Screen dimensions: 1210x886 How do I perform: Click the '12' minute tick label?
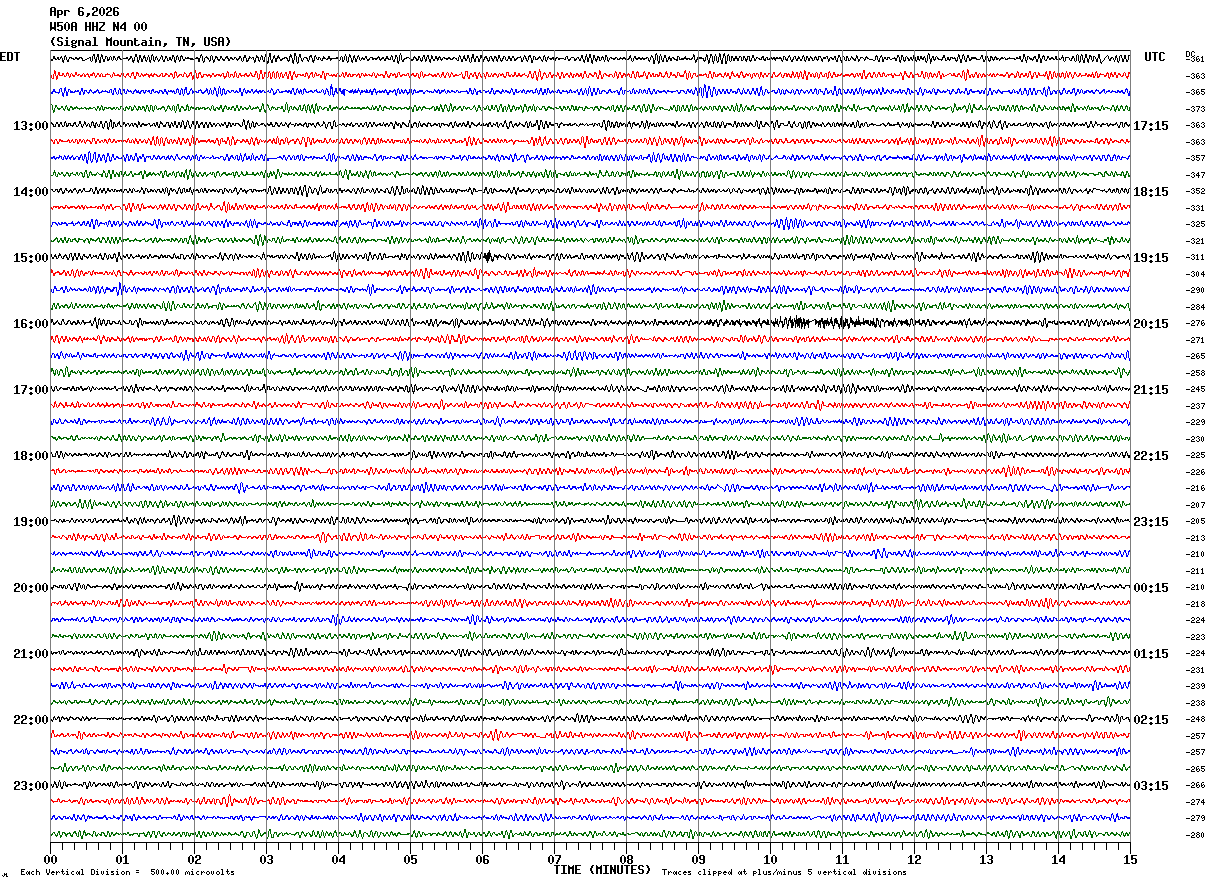[x=914, y=859]
